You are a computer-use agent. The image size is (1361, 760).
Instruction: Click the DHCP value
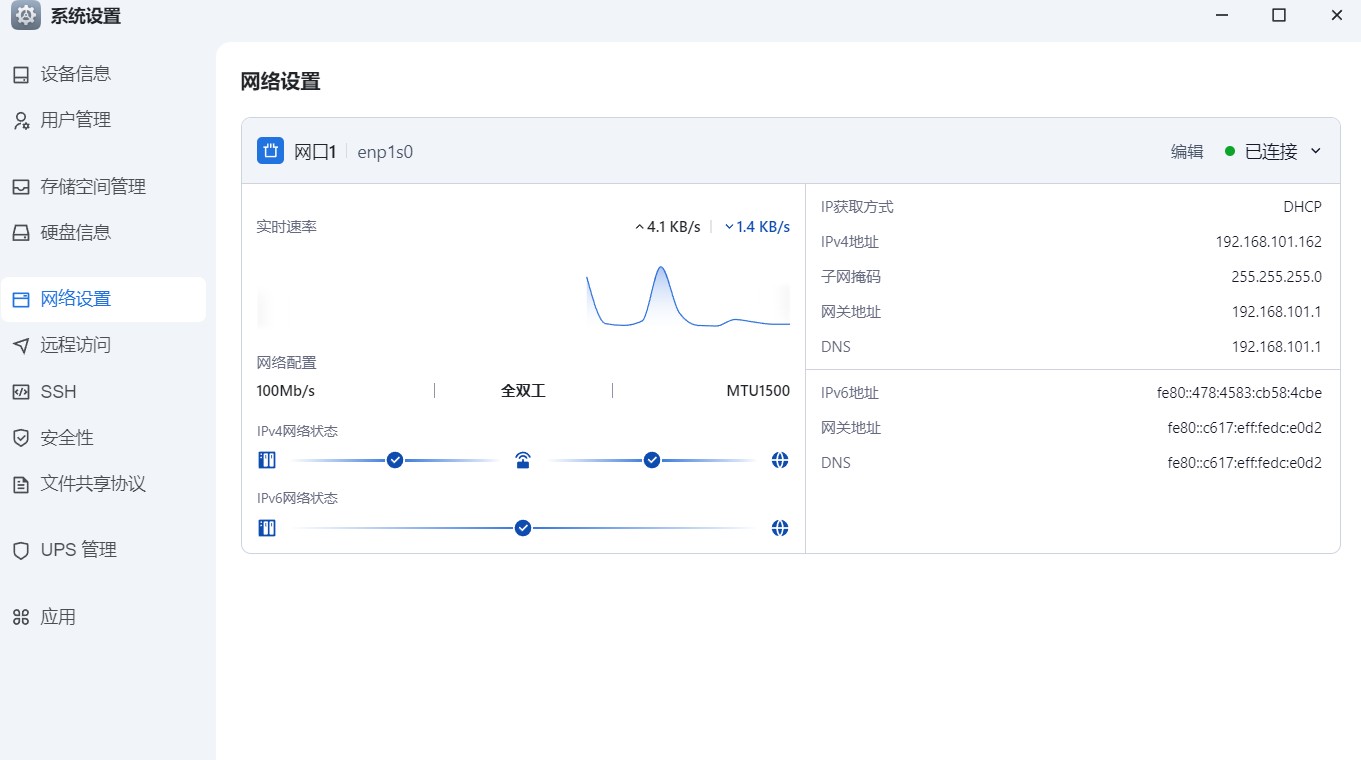pyautogui.click(x=1303, y=207)
